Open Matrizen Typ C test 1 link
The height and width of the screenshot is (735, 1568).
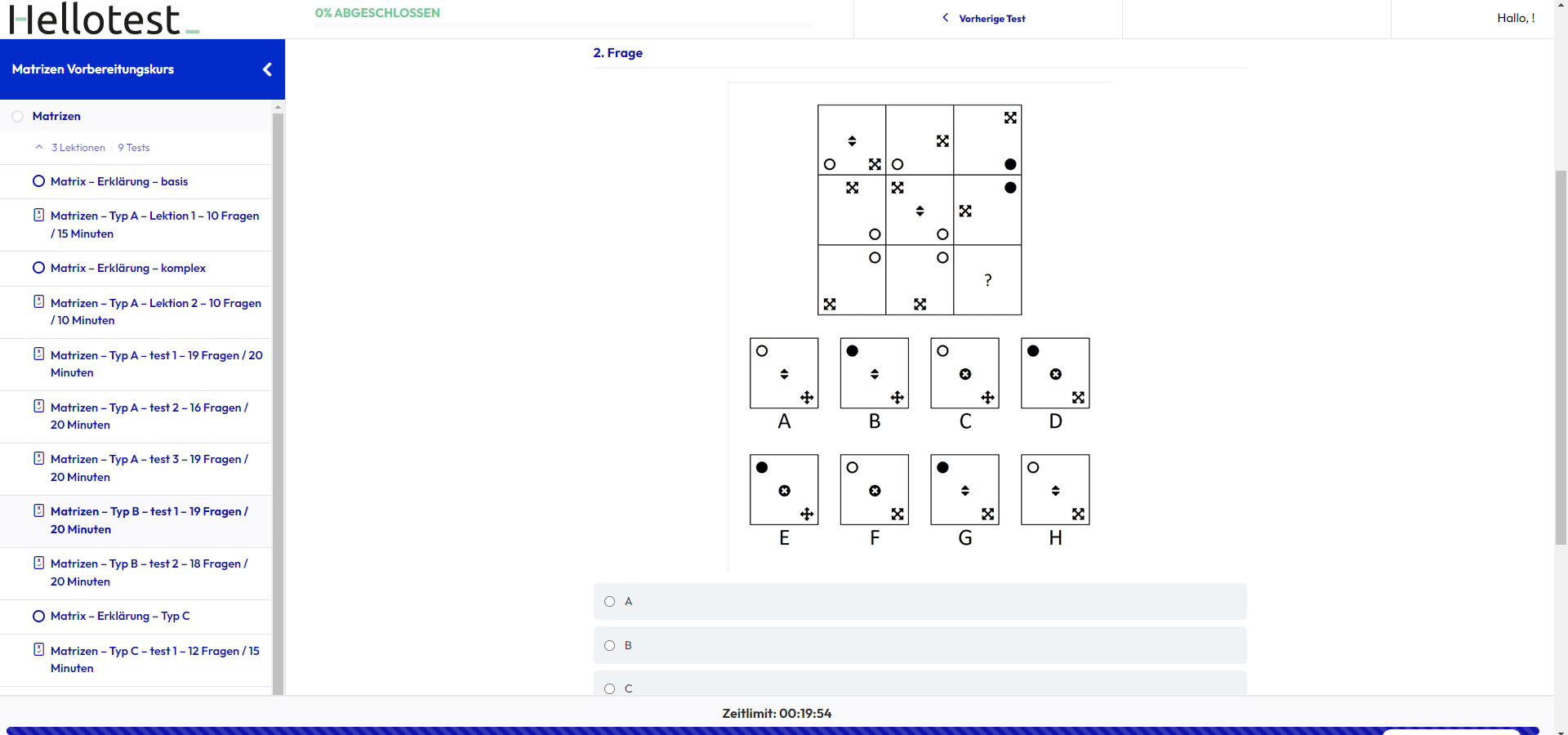point(155,660)
